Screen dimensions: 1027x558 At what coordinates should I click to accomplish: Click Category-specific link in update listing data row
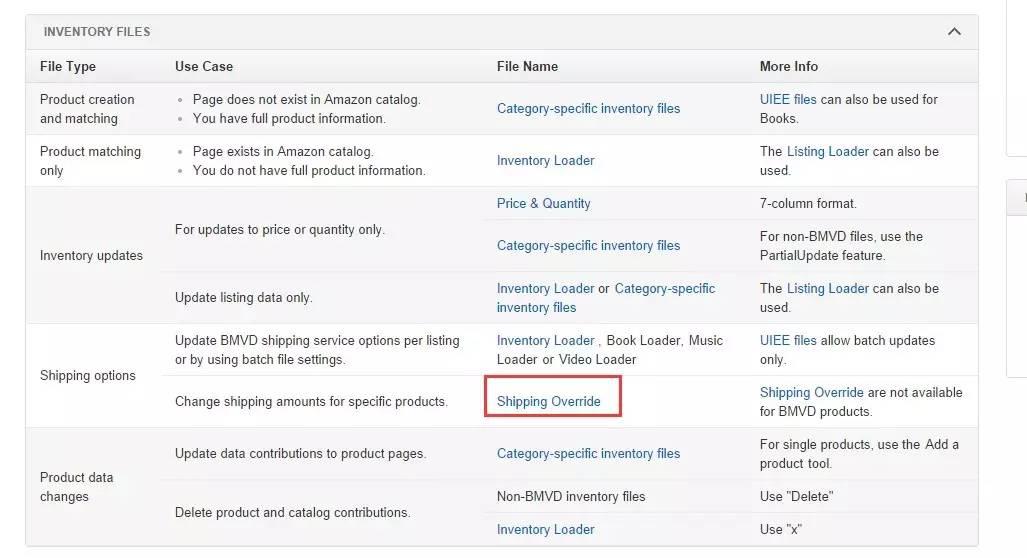pos(664,288)
